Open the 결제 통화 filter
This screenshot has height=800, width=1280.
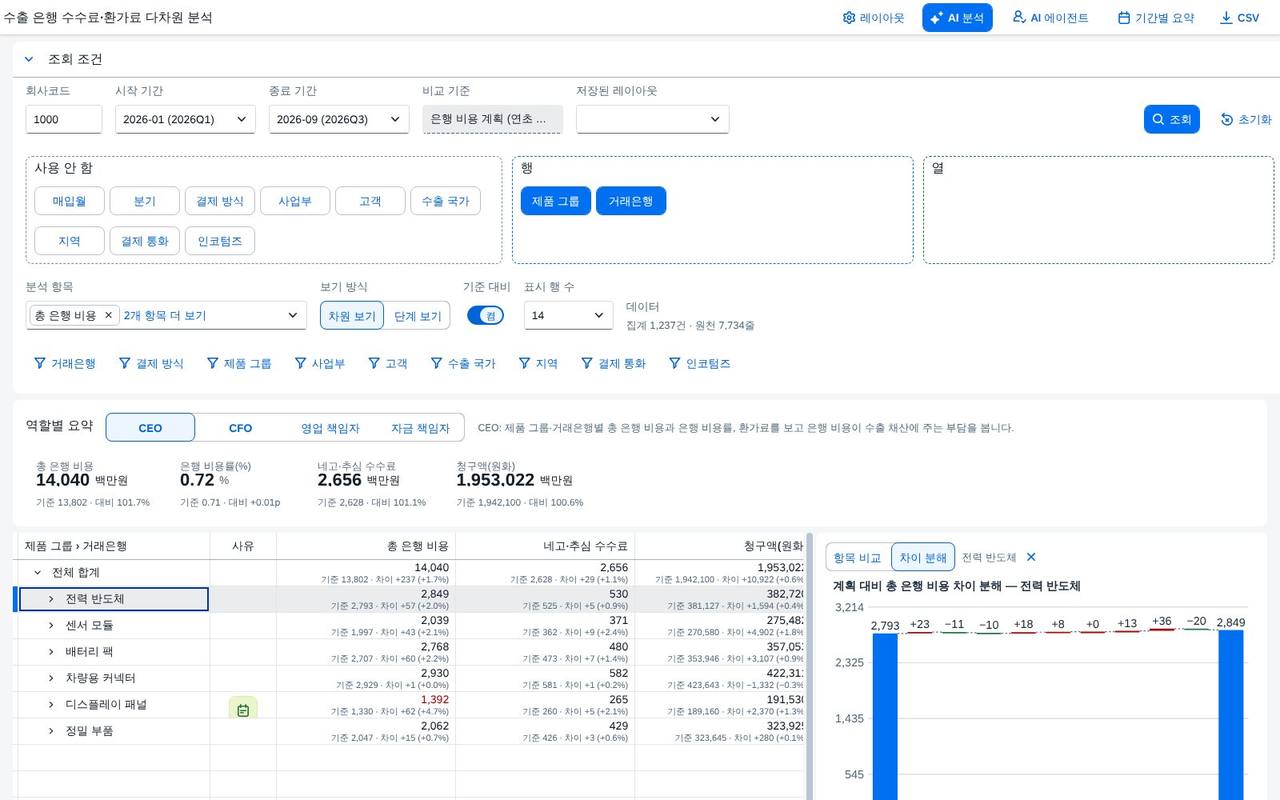pyautogui.click(x=613, y=363)
